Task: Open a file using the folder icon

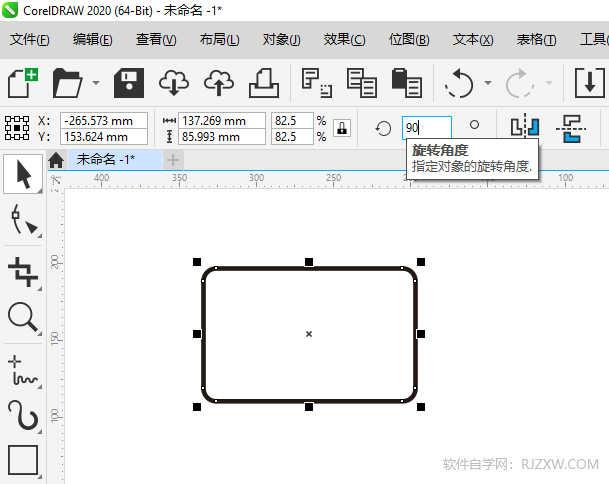Action: [68, 82]
